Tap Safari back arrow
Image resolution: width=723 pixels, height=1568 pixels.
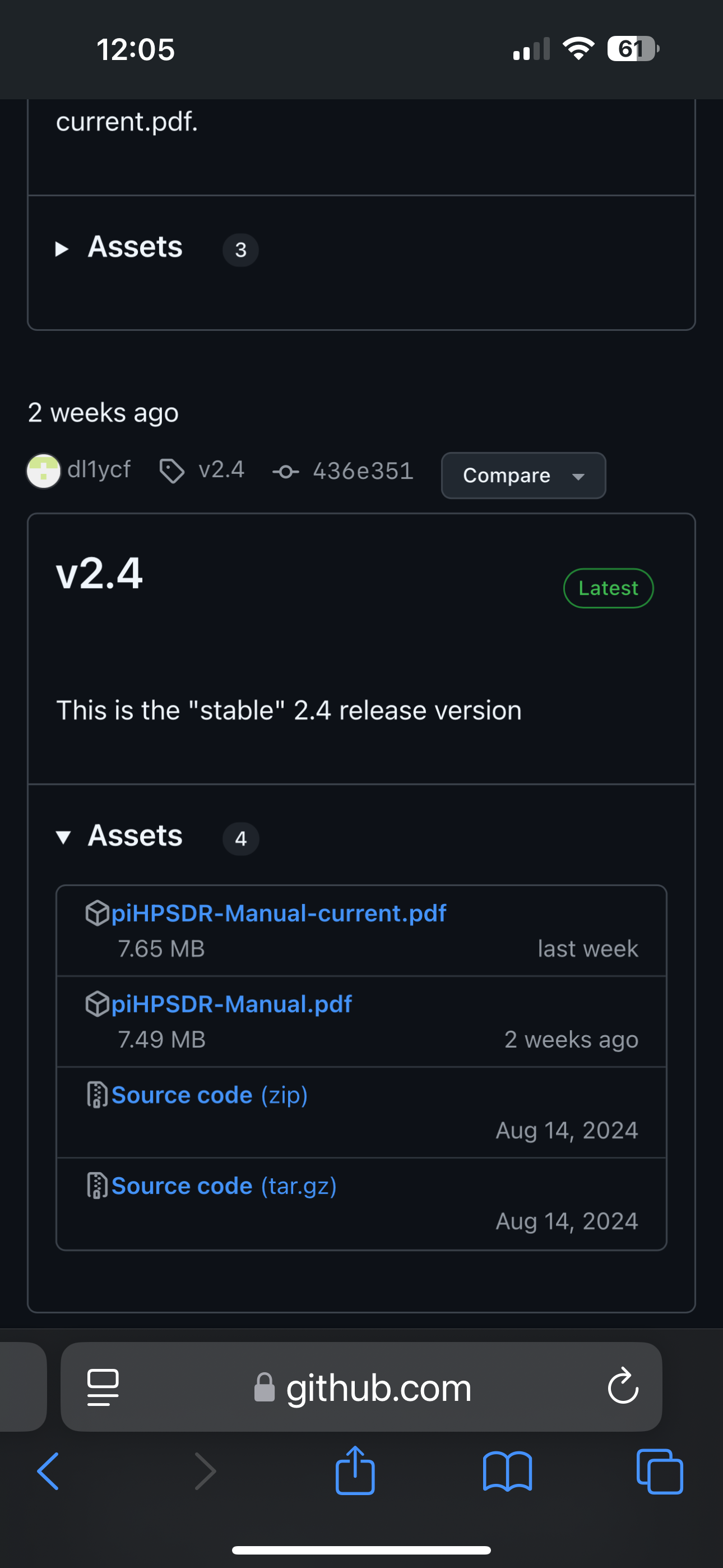click(48, 1470)
